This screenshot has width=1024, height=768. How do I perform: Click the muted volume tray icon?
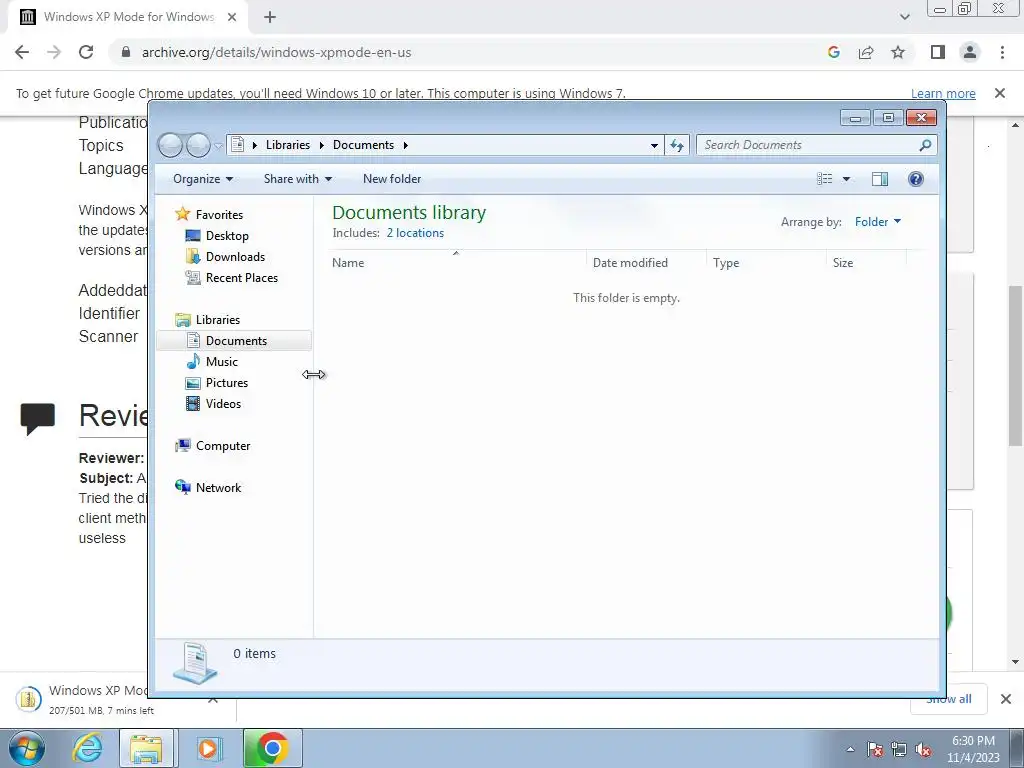point(923,750)
